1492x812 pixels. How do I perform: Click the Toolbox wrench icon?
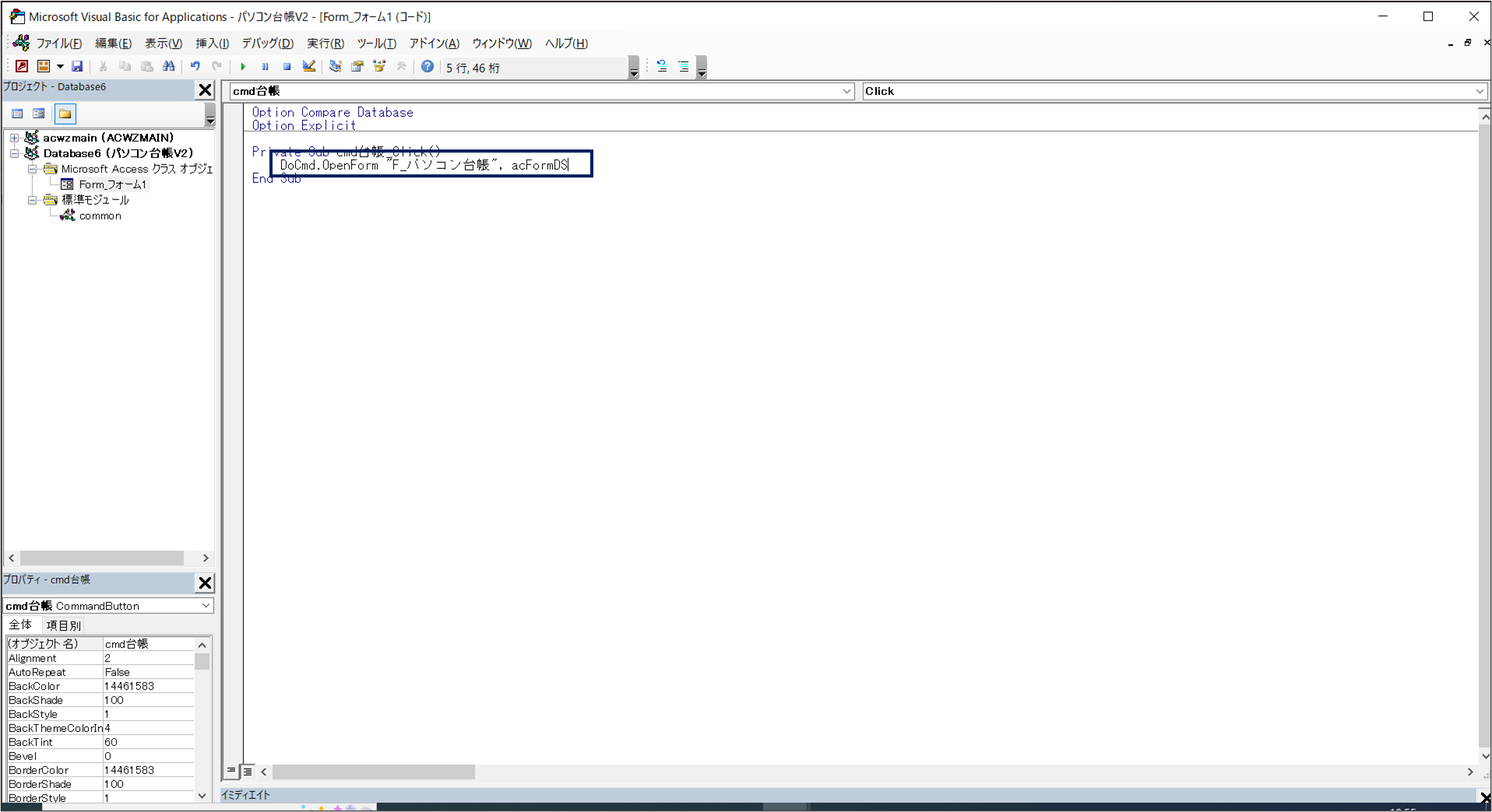402,66
